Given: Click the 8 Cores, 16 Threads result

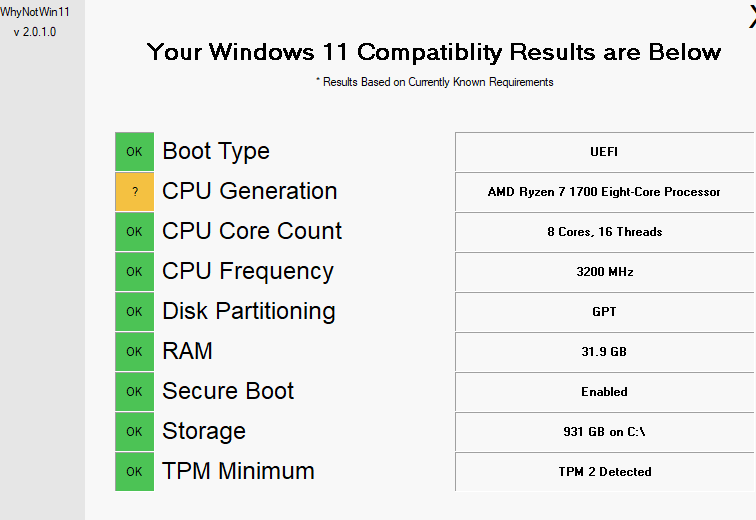Looking at the screenshot, I should [604, 232].
